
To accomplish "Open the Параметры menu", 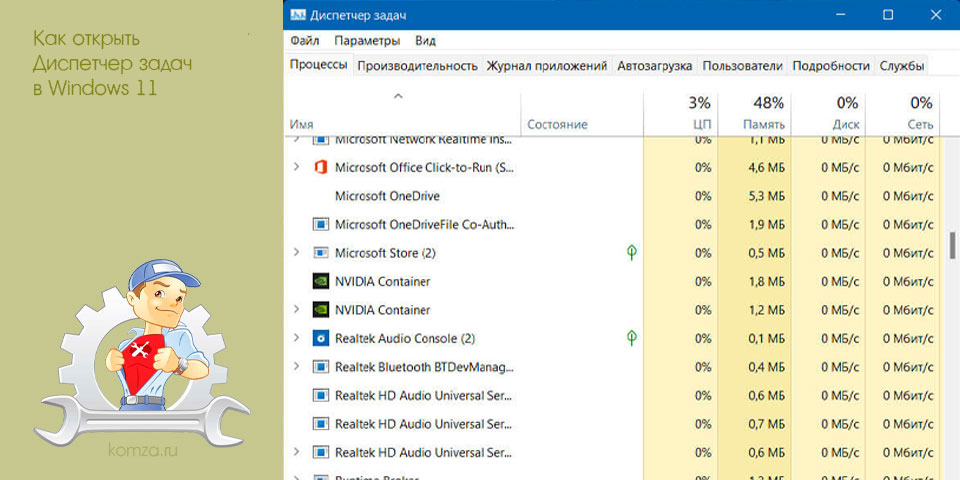I will [x=367, y=41].
